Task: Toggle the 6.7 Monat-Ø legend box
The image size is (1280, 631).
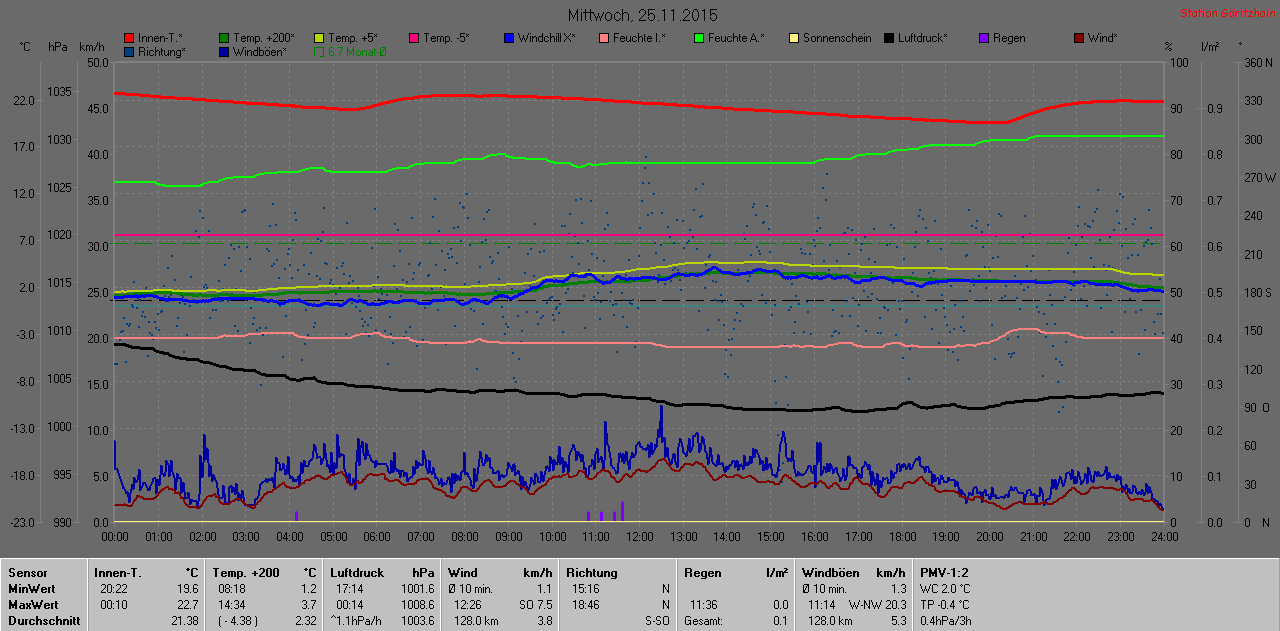Action: pyautogui.click(x=319, y=51)
